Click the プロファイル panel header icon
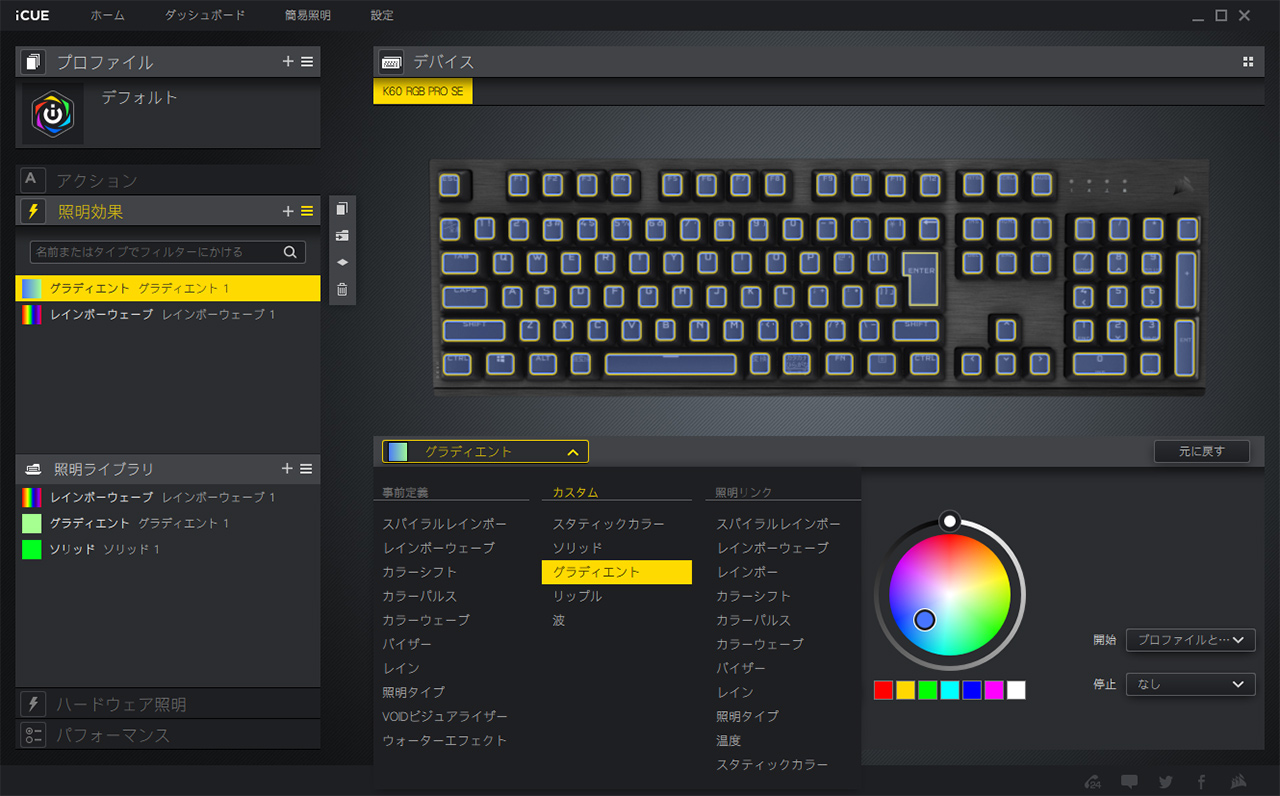The image size is (1280, 796). pyautogui.click(x=33, y=62)
